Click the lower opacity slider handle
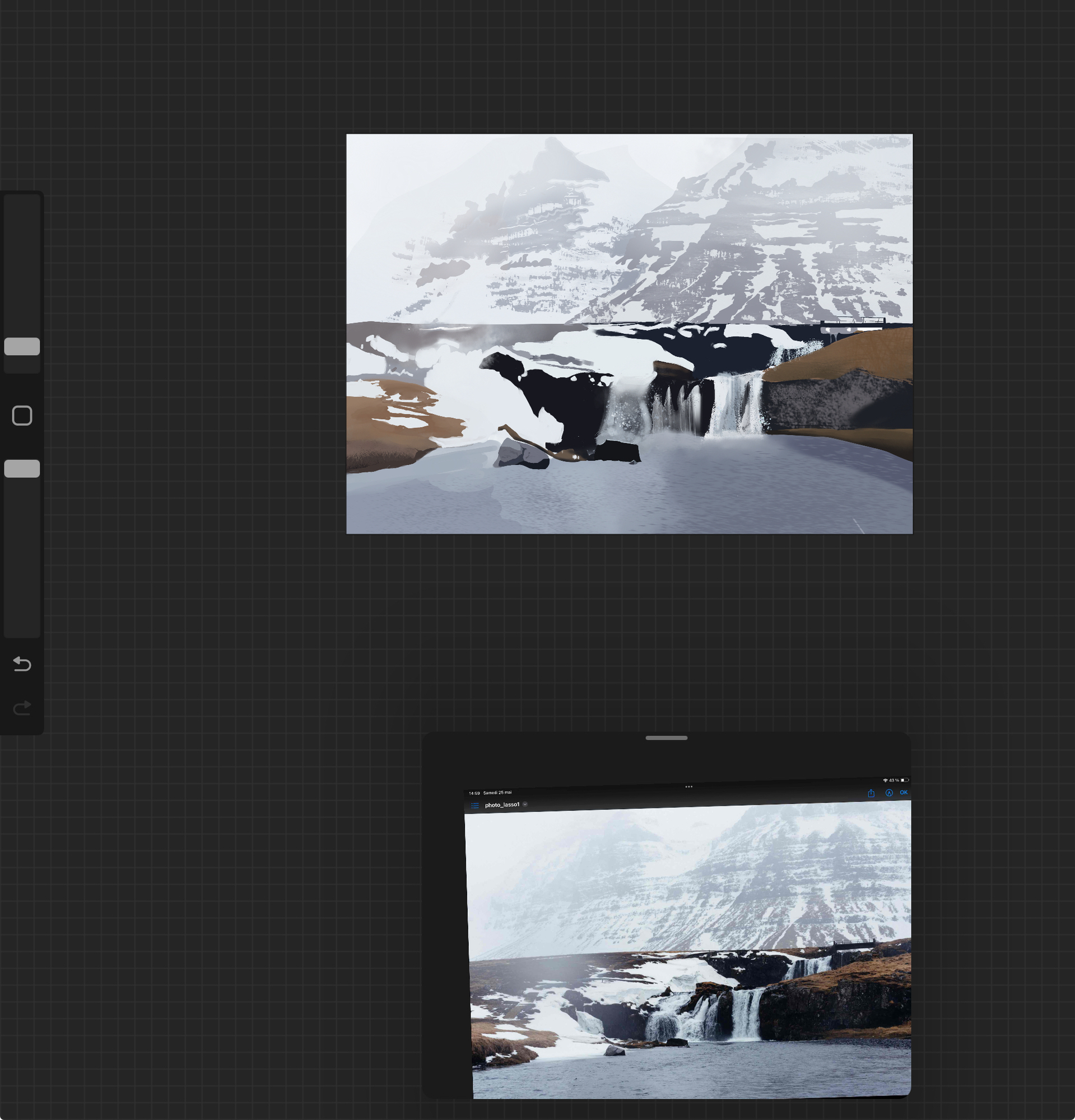The image size is (1075, 1120). tap(22, 469)
